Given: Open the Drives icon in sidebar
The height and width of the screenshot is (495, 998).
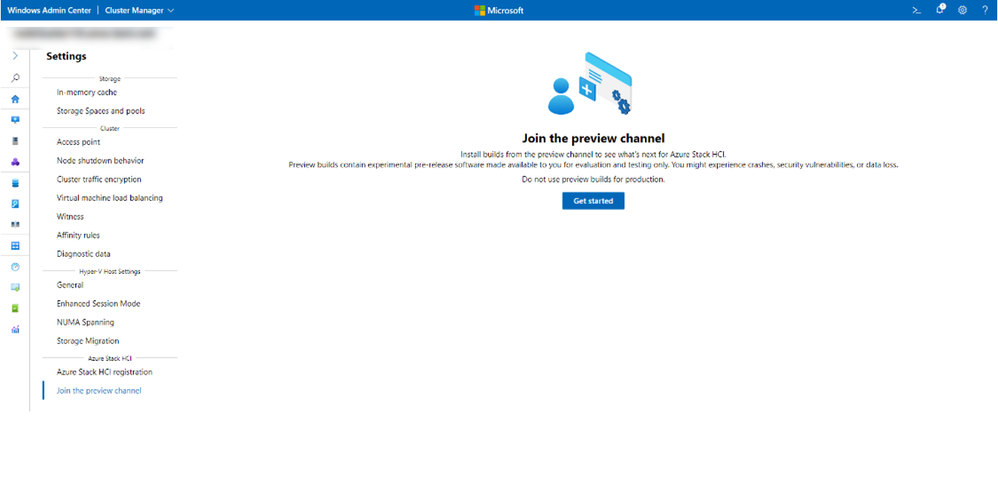Looking at the screenshot, I should [15, 204].
